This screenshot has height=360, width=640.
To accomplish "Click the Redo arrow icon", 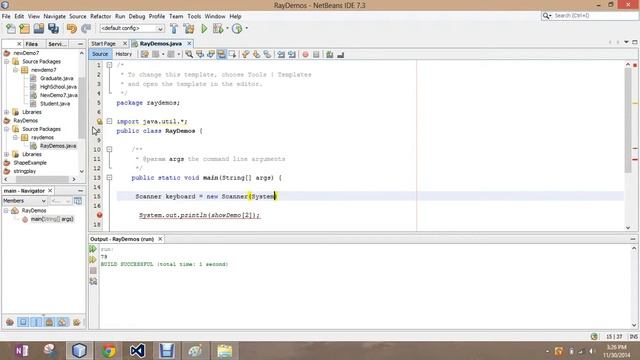I will [x=86, y=29].
